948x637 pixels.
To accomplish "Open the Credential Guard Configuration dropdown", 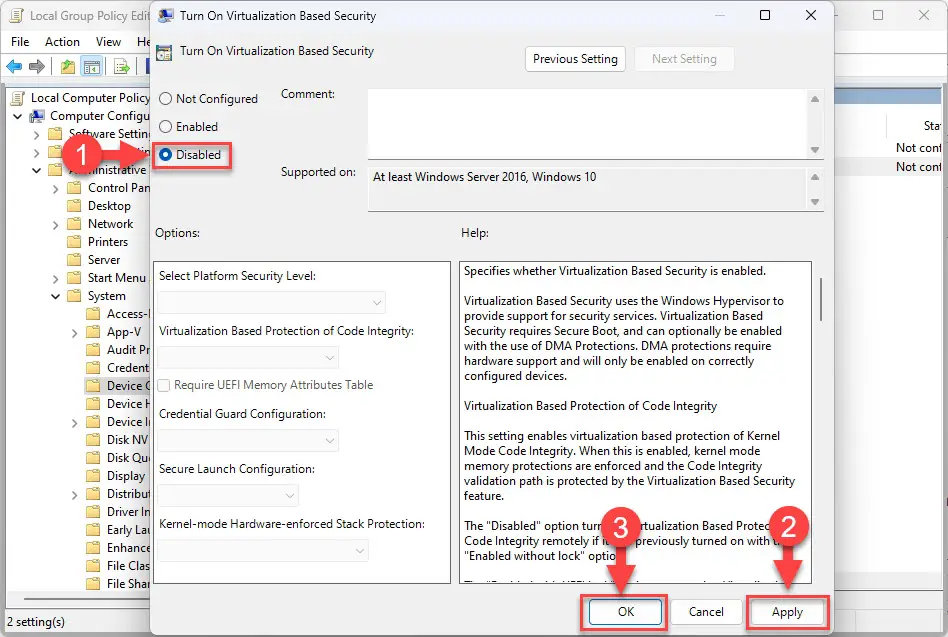I will [248, 441].
